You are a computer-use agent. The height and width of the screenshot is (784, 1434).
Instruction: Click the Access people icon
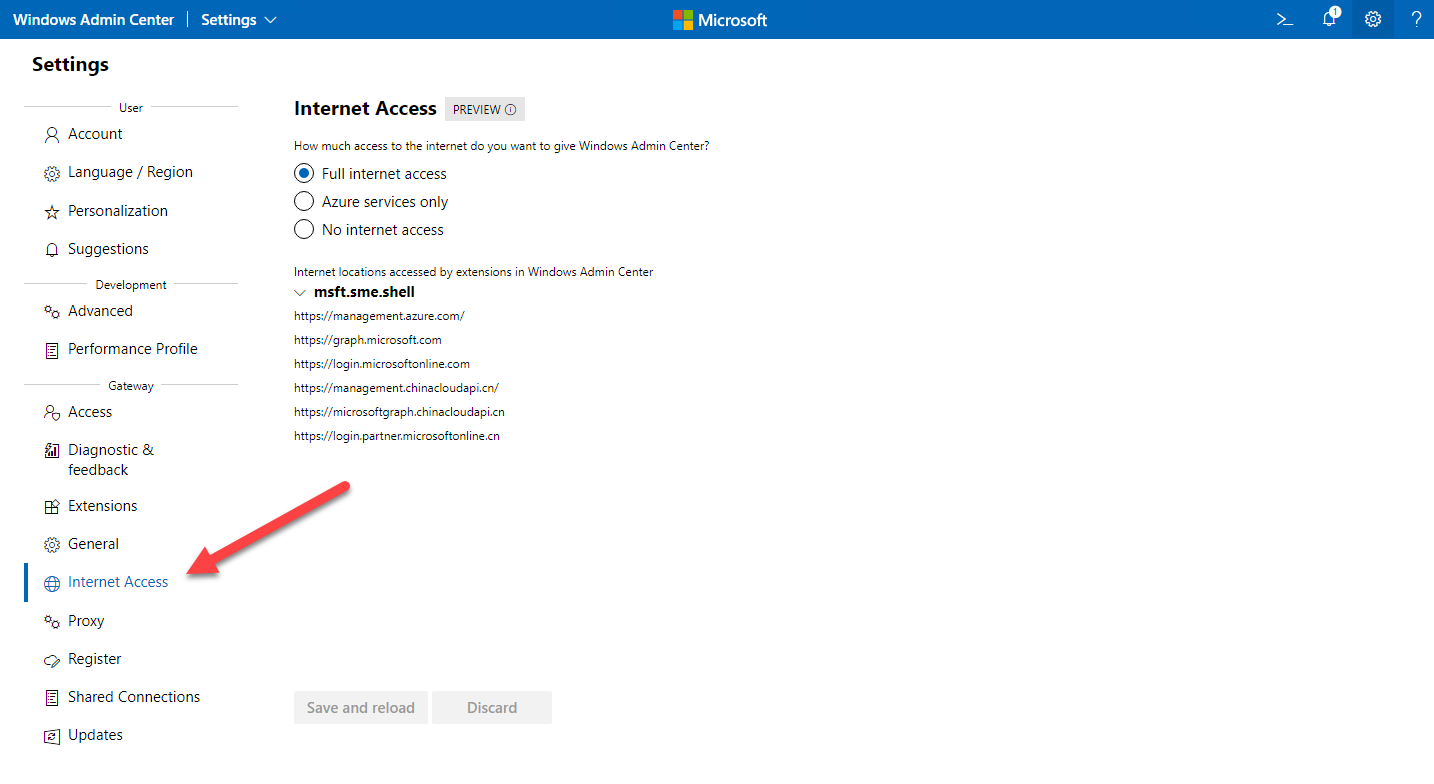[x=52, y=413]
